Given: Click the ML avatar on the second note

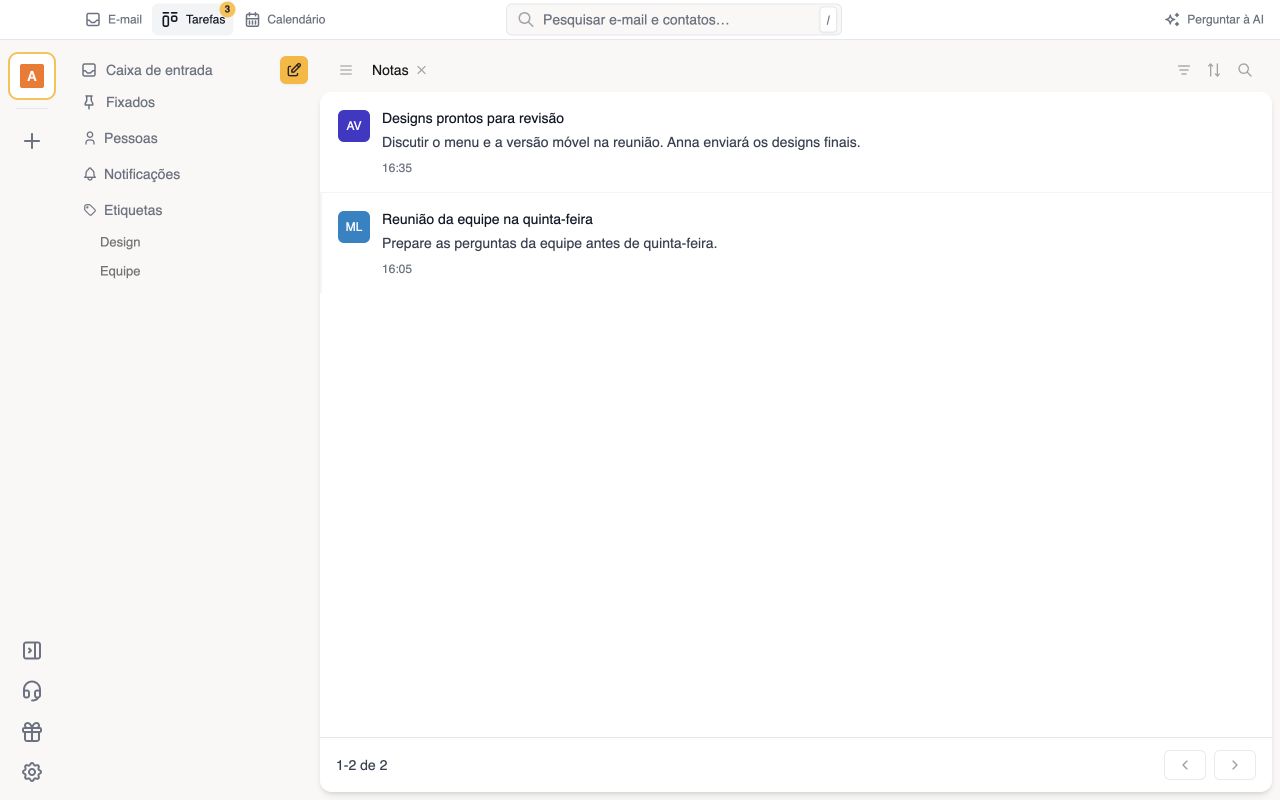Looking at the screenshot, I should (354, 227).
